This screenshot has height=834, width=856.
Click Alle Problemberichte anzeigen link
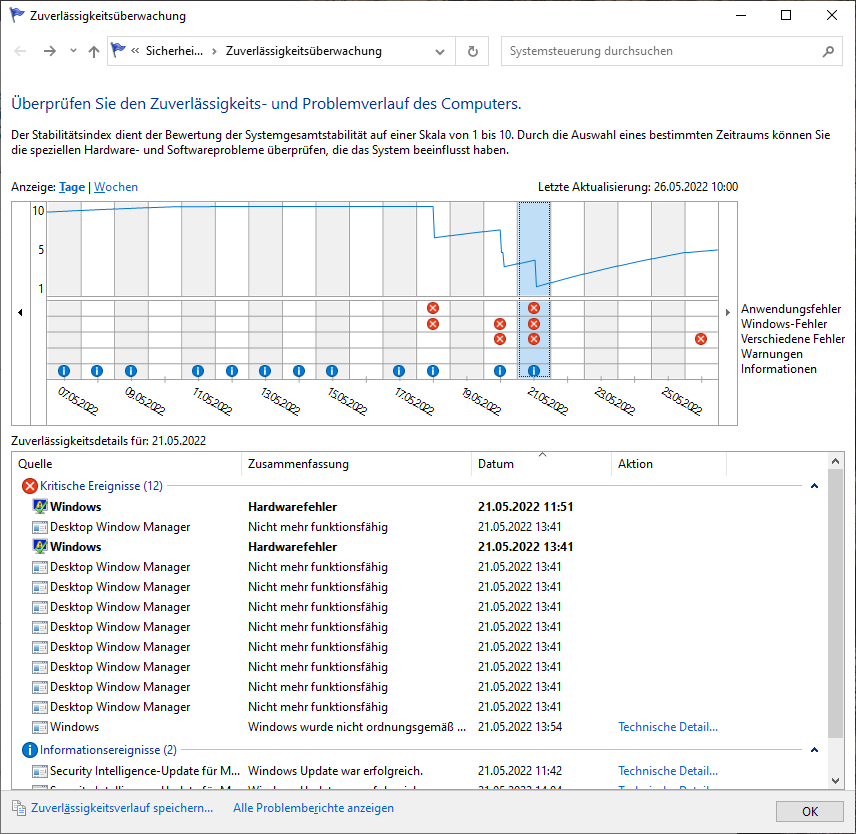click(x=313, y=808)
